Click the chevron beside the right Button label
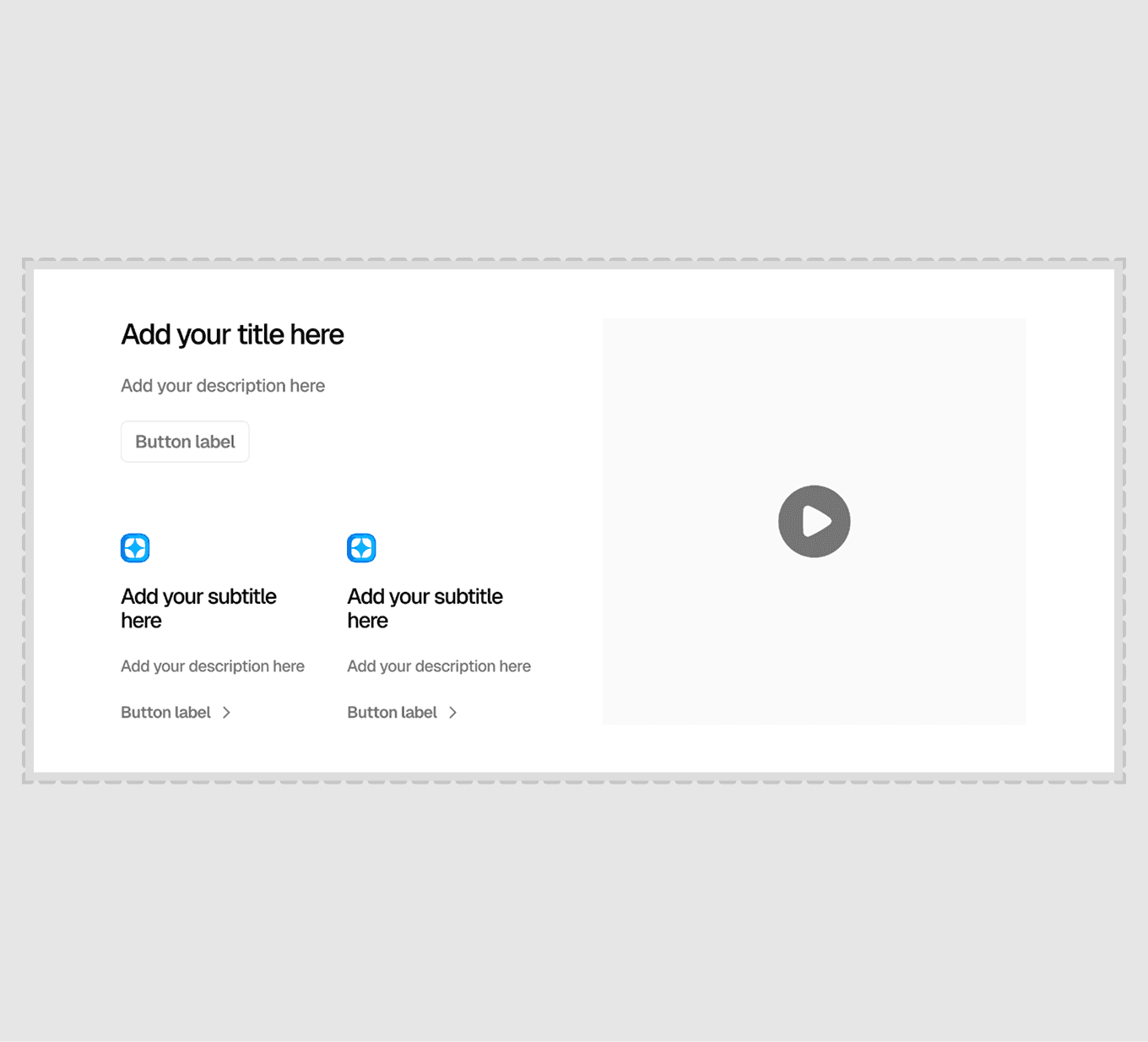Viewport: 1148px width, 1042px height. (452, 713)
